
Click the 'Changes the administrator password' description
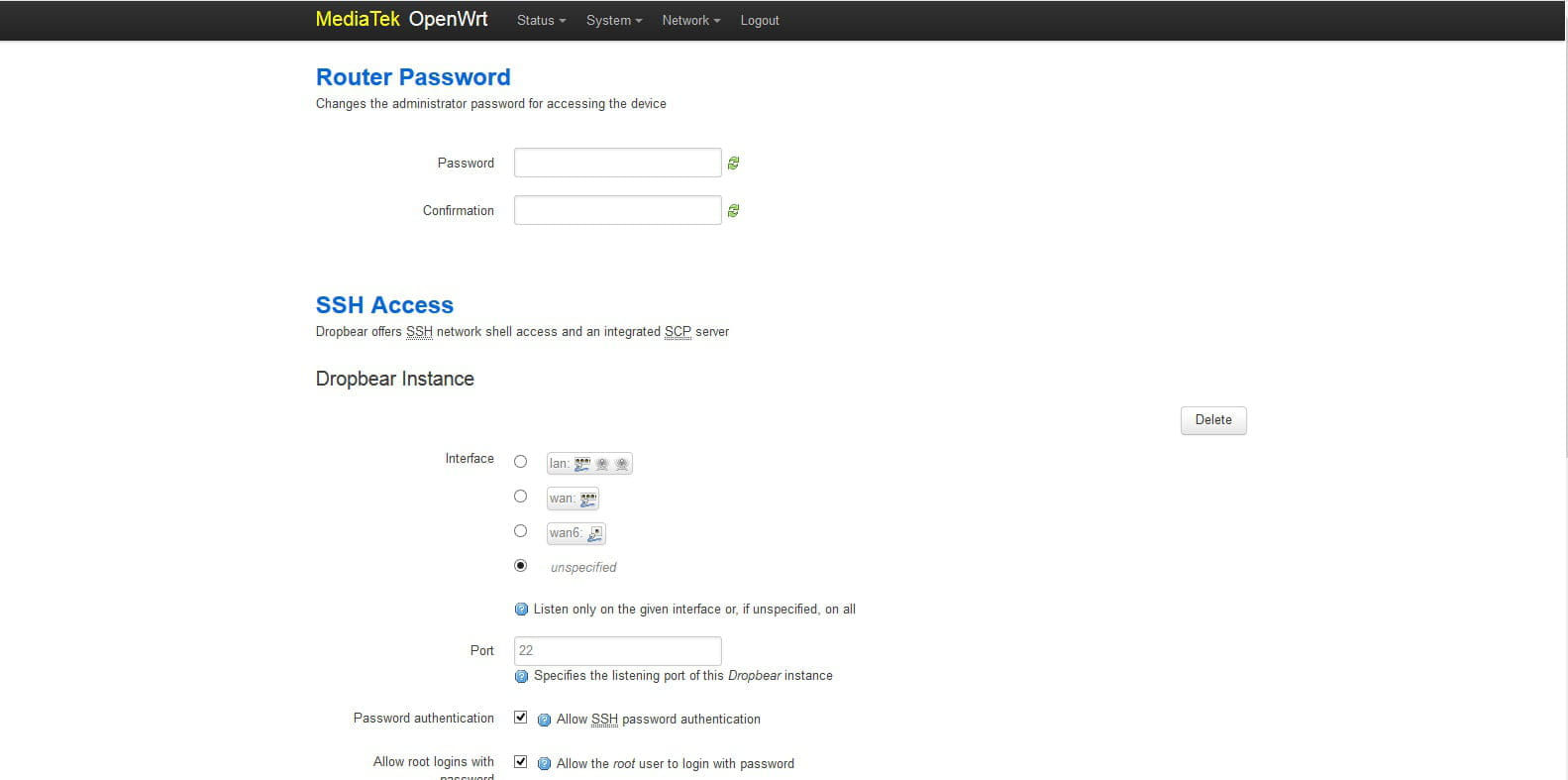pos(491,104)
